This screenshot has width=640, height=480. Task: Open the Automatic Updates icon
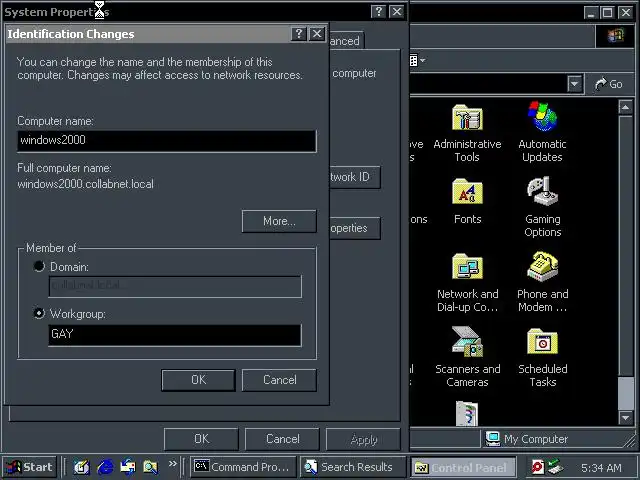tap(542, 133)
